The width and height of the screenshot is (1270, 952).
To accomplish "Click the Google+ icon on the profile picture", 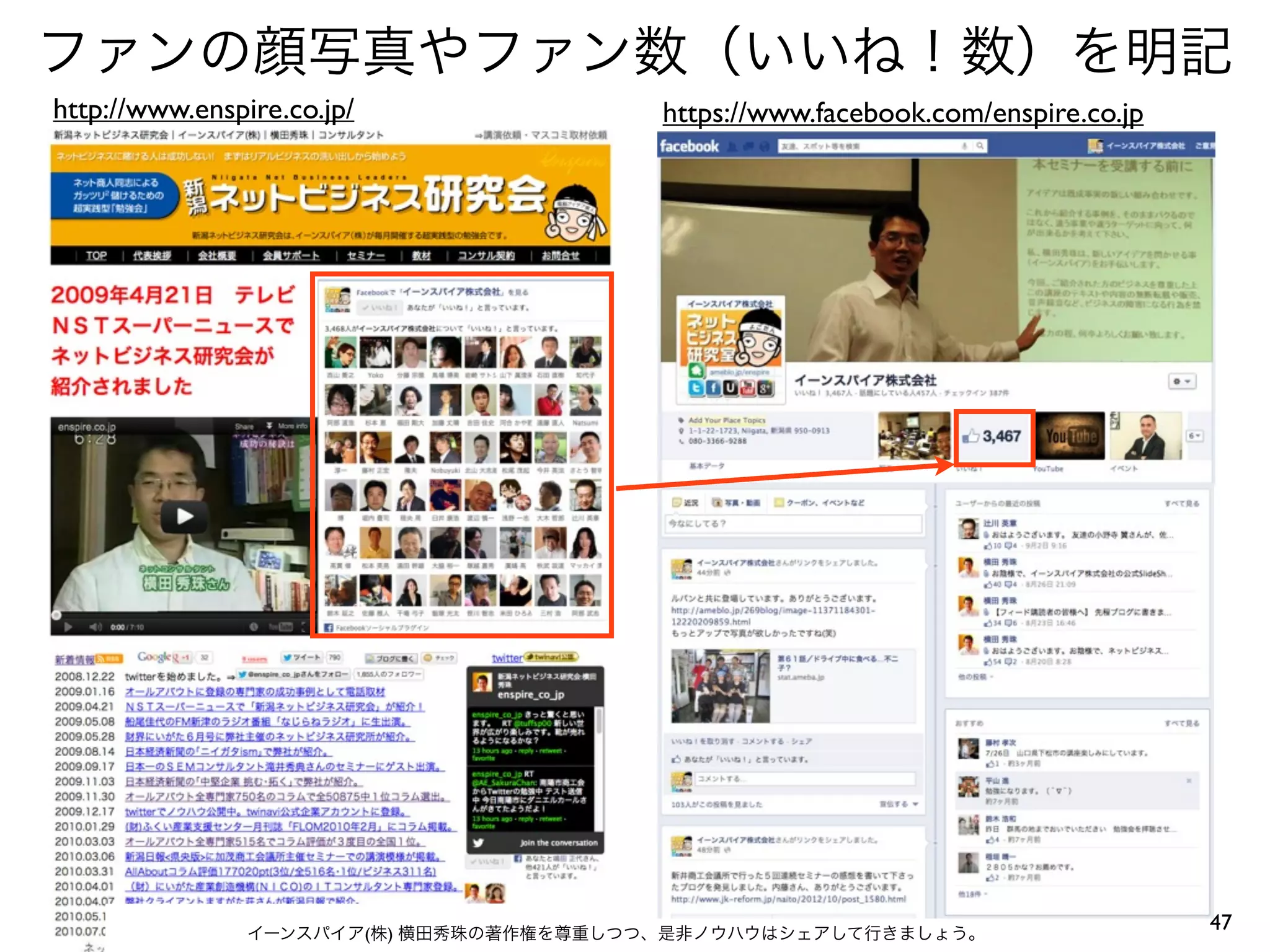I will click(x=765, y=389).
